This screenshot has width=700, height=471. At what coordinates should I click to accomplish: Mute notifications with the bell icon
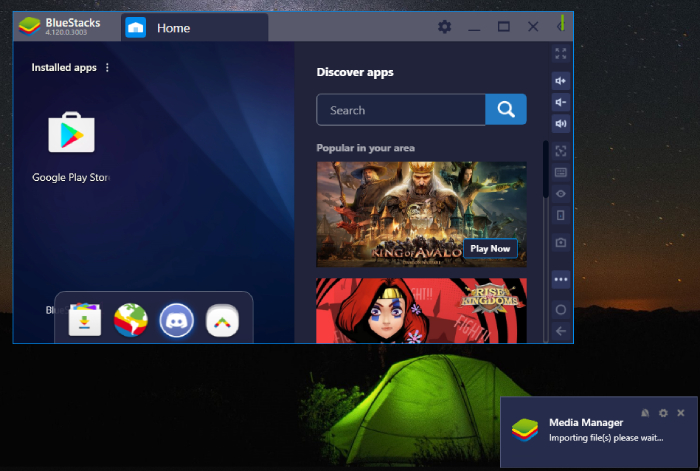[645, 413]
